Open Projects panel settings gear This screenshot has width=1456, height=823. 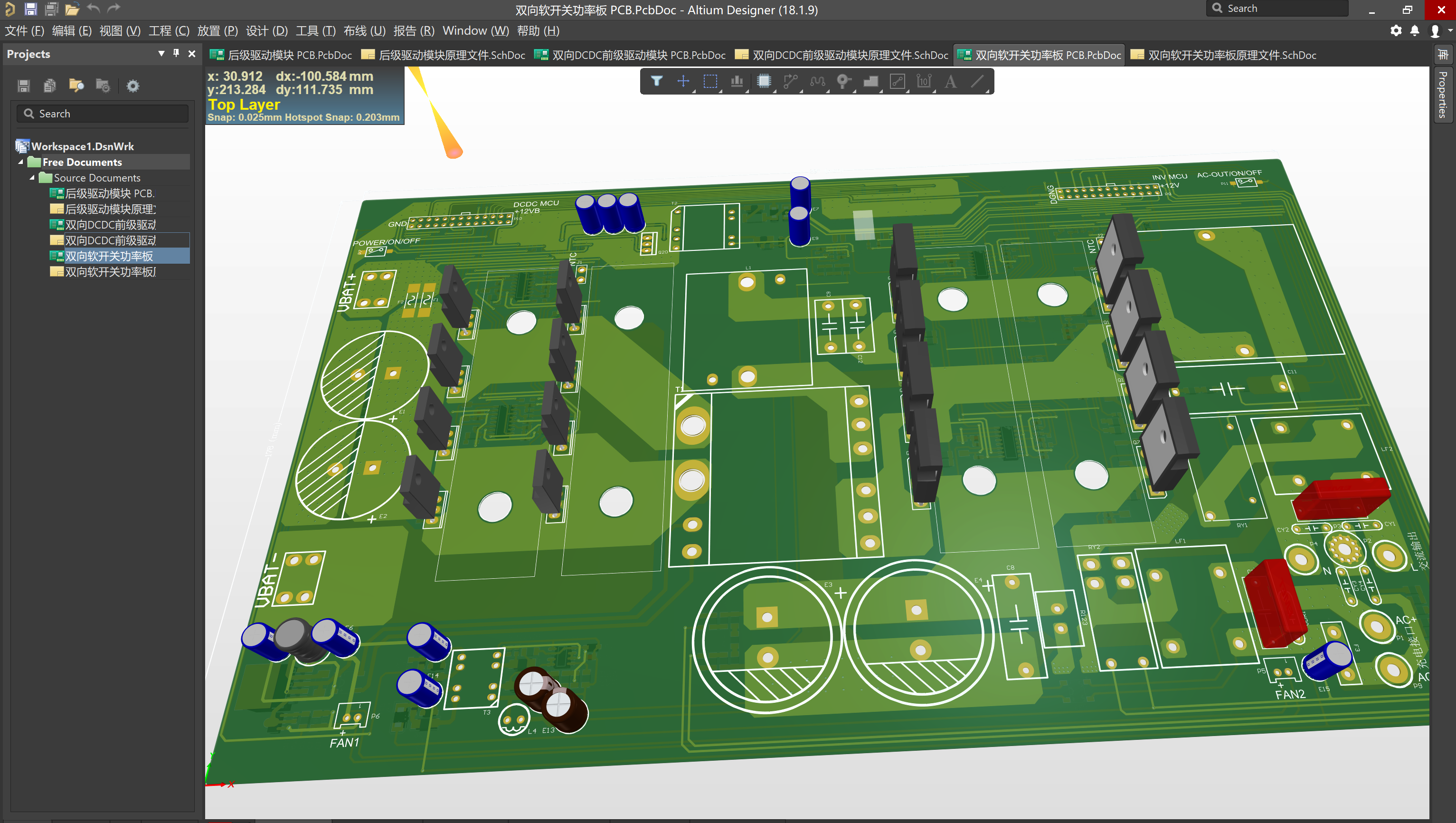click(132, 86)
